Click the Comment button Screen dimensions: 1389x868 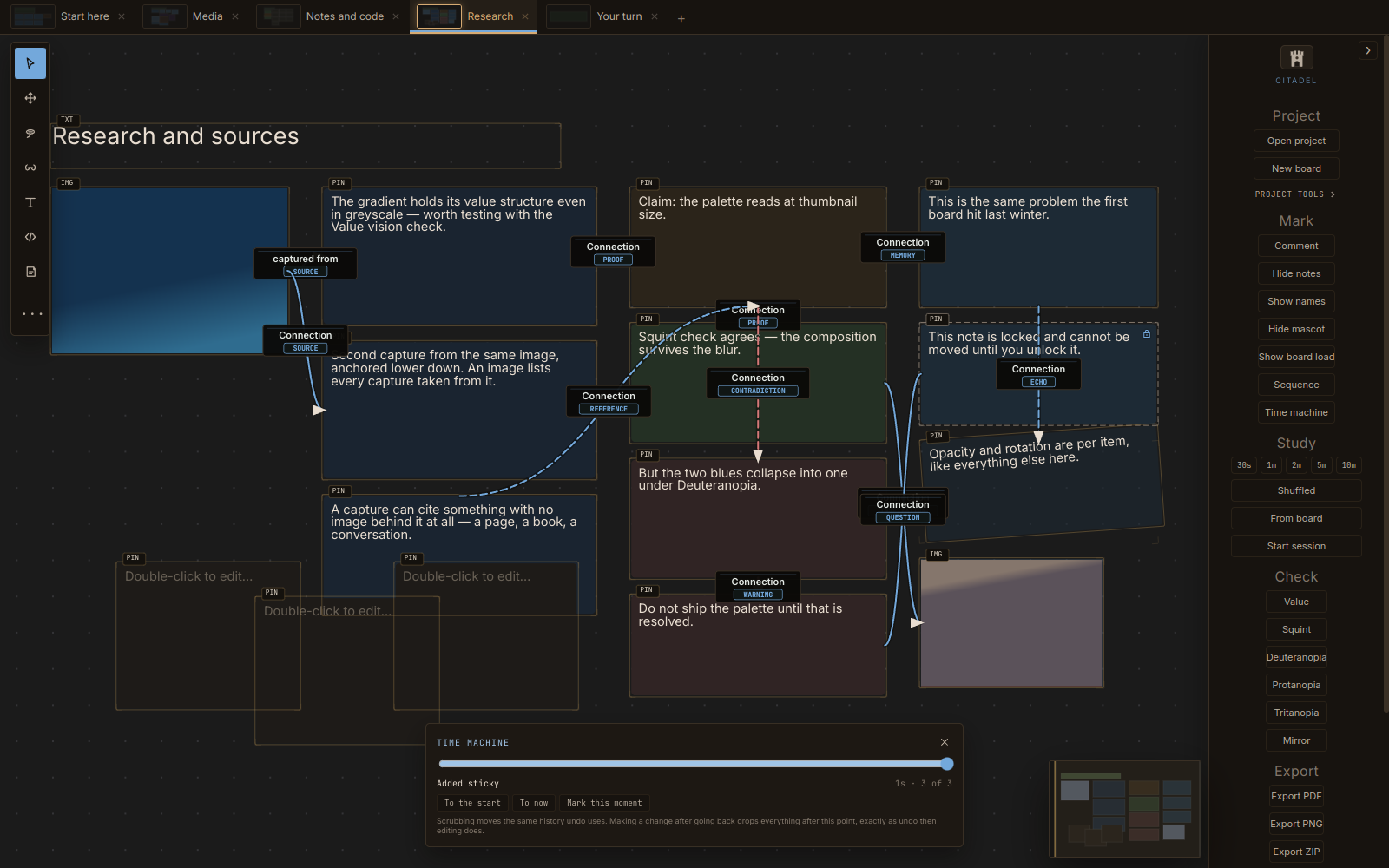point(1296,246)
